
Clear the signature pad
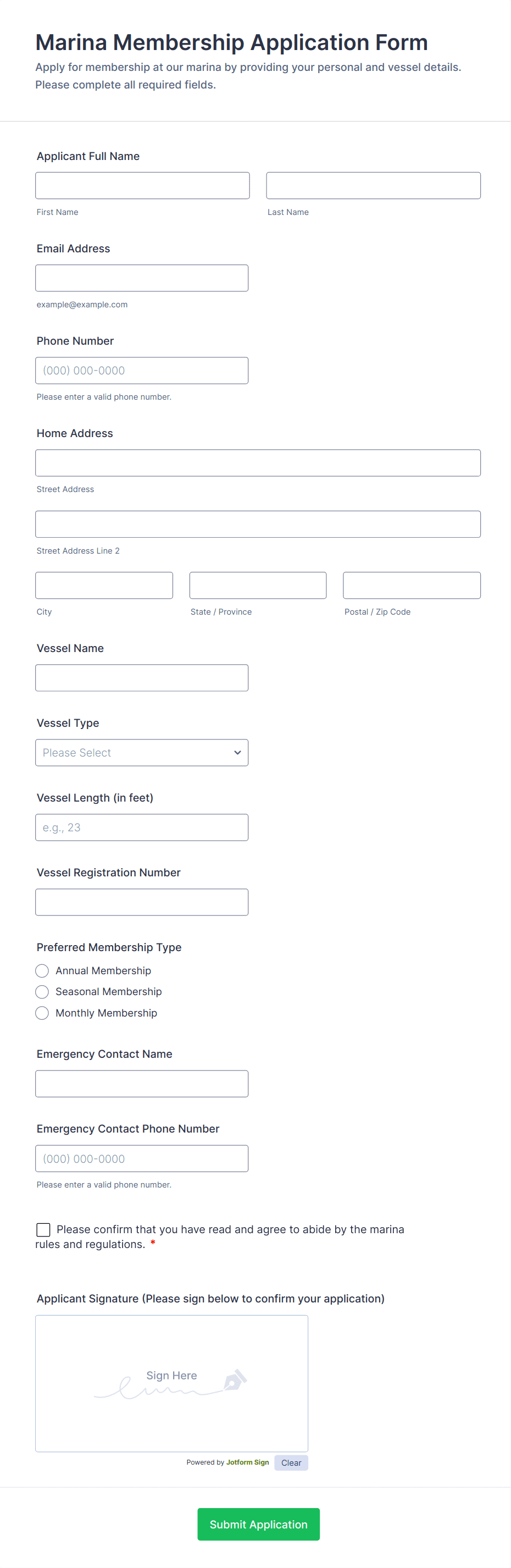tap(291, 1462)
